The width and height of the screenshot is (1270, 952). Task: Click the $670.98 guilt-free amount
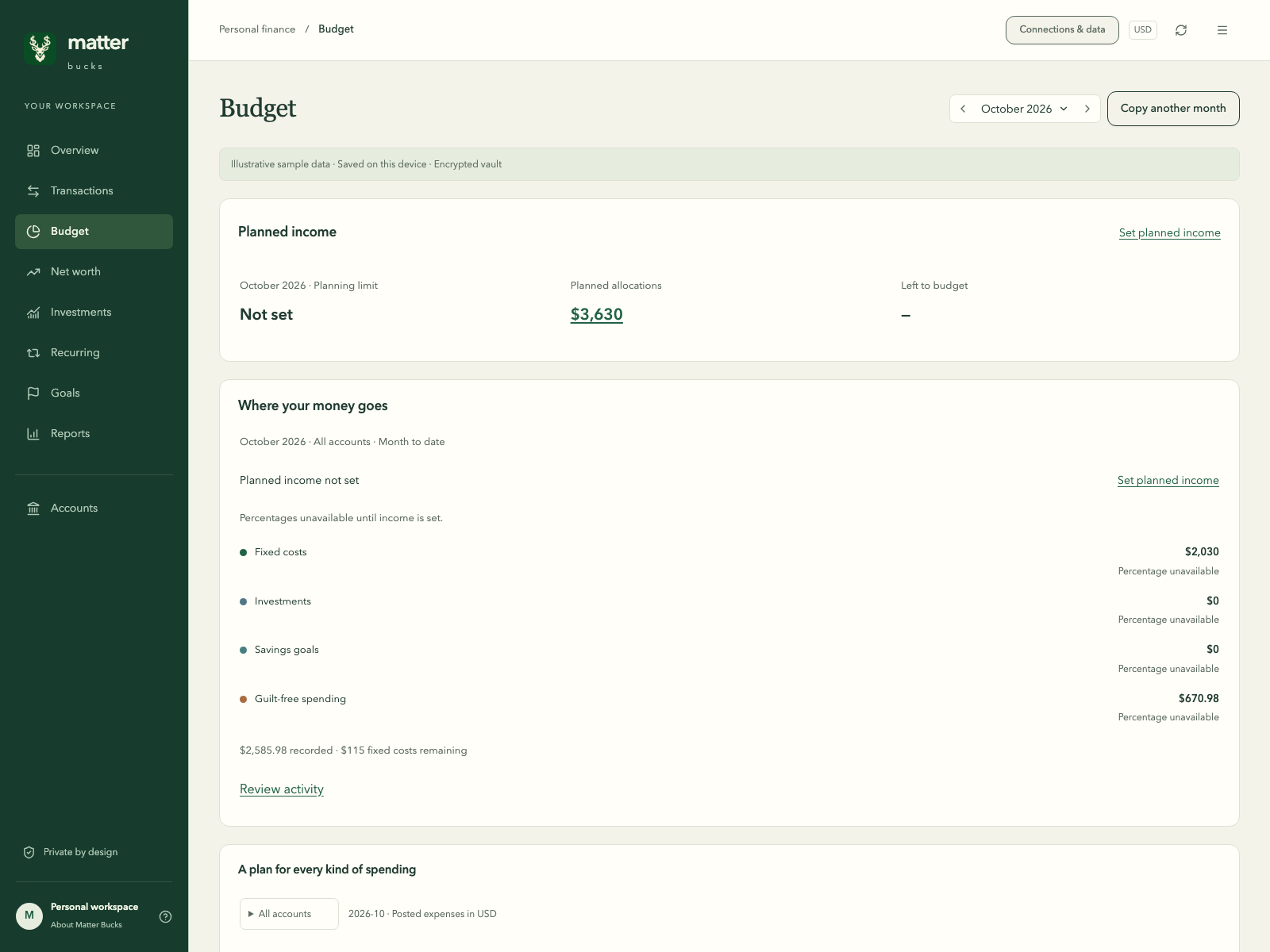pyautogui.click(x=1199, y=699)
